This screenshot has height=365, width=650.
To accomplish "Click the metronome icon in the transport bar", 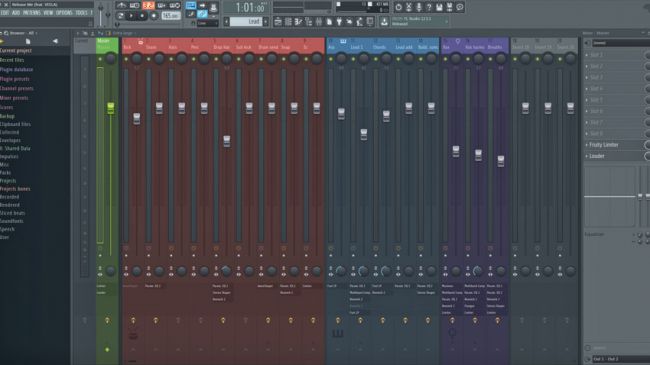I will tap(121, 5).
